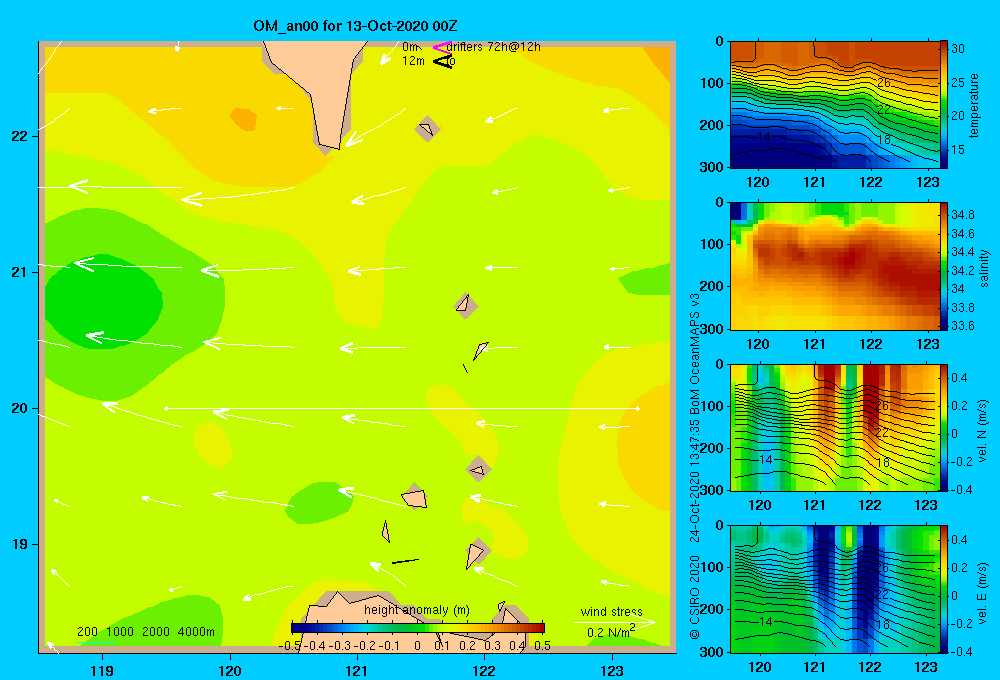Click the '14' isotherm label in temperature plot

[763, 137]
